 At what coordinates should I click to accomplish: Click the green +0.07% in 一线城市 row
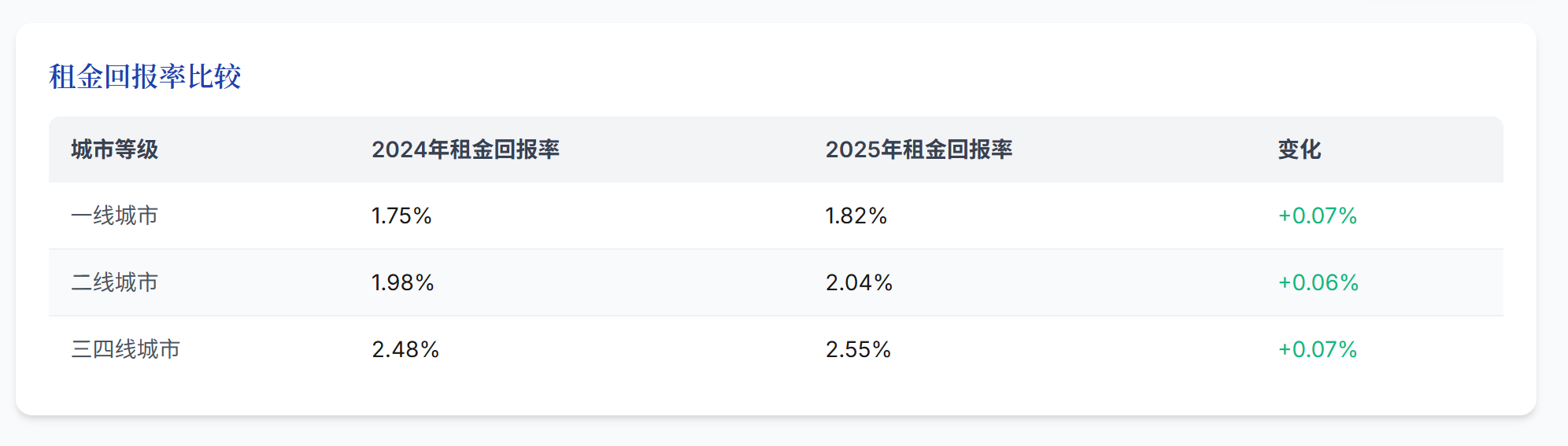click(x=1318, y=216)
